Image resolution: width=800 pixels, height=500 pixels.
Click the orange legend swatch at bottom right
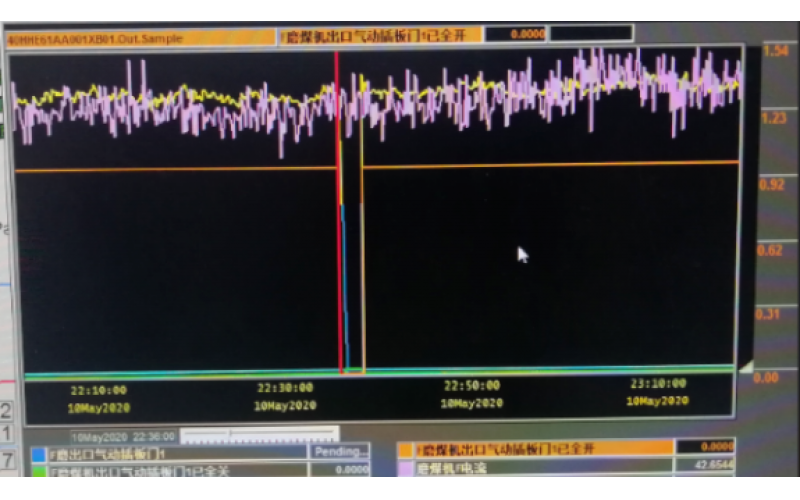(x=405, y=449)
